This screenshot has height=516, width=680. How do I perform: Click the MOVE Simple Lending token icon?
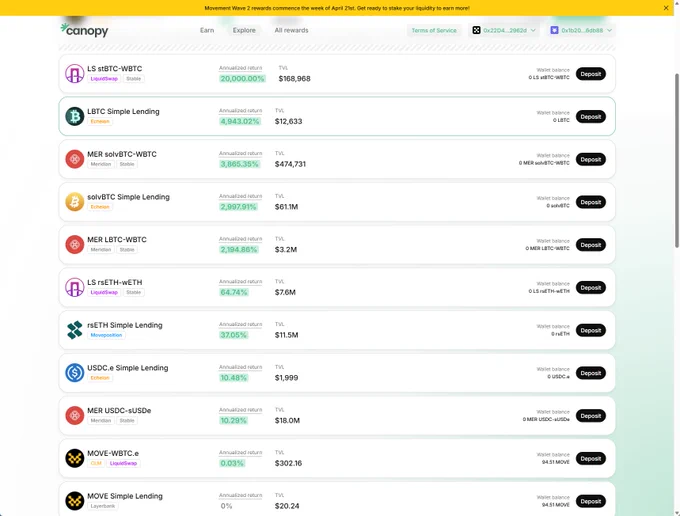pos(75,501)
